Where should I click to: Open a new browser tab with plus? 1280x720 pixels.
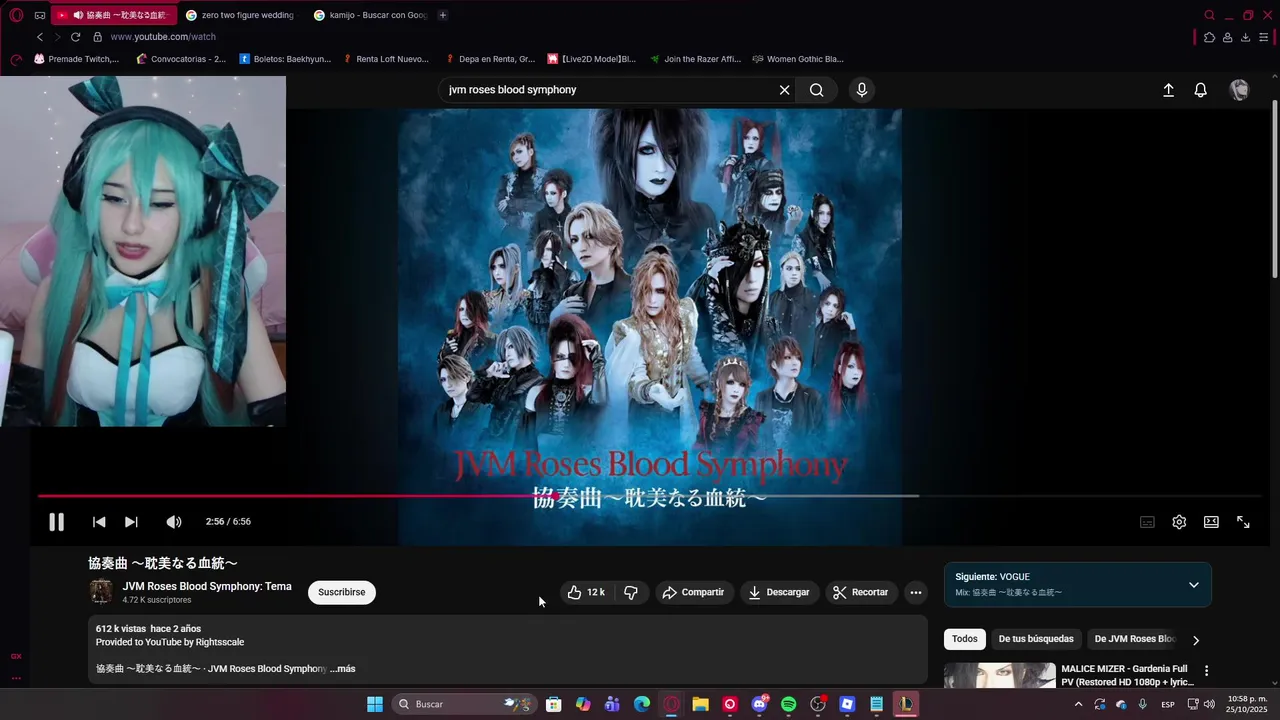point(443,15)
